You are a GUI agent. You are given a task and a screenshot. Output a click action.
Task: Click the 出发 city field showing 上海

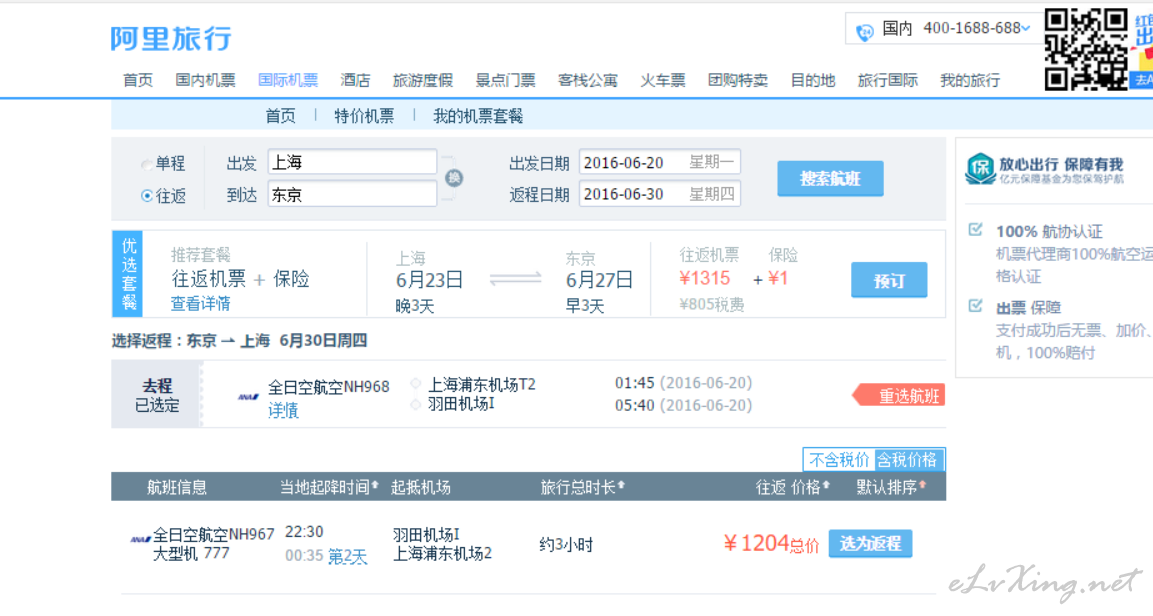(352, 162)
